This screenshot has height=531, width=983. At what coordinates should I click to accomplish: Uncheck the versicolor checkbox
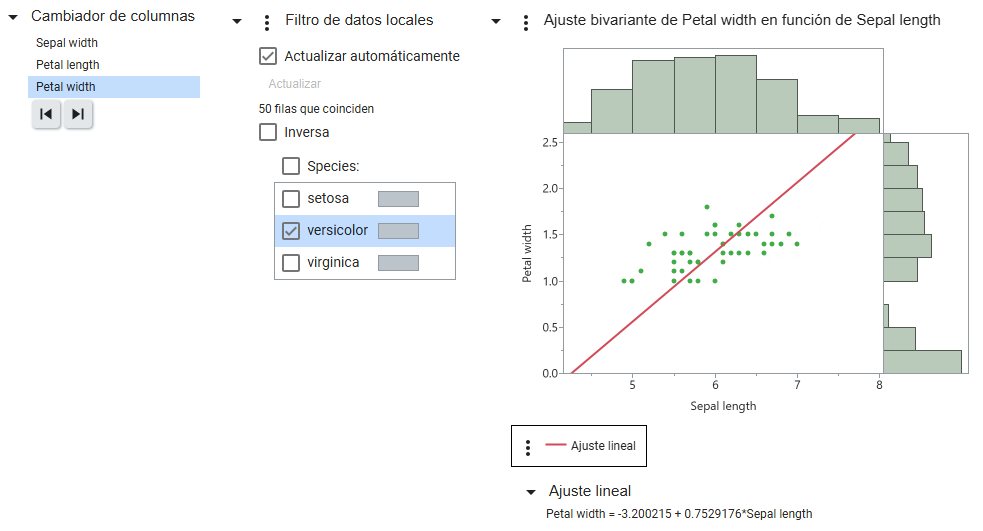[x=291, y=231]
